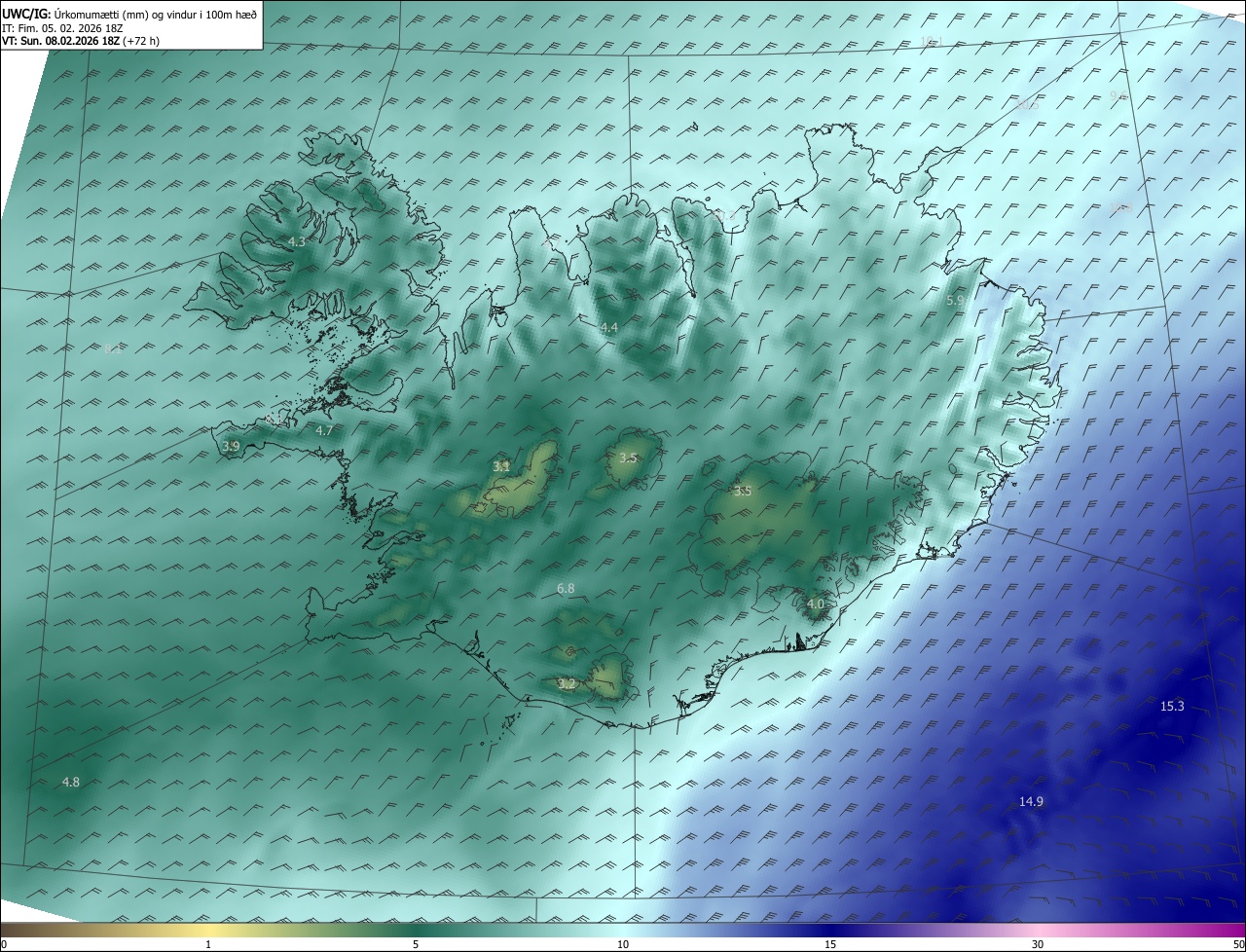Click the 10 tick on the color scale
The width and height of the screenshot is (1246, 952).
(x=623, y=944)
